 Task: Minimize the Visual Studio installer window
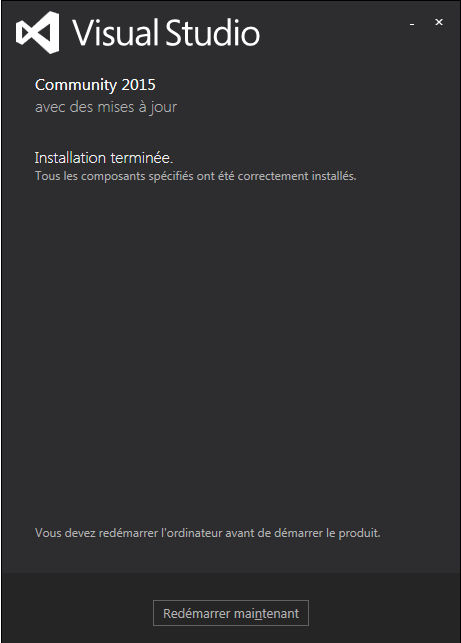click(x=412, y=24)
